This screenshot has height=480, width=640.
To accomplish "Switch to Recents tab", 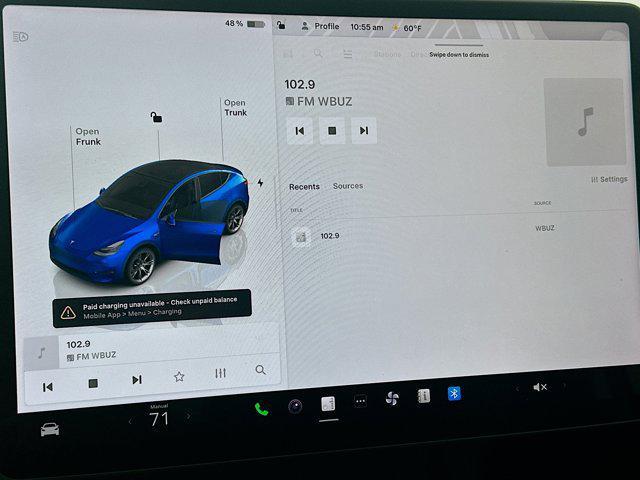I will (304, 187).
